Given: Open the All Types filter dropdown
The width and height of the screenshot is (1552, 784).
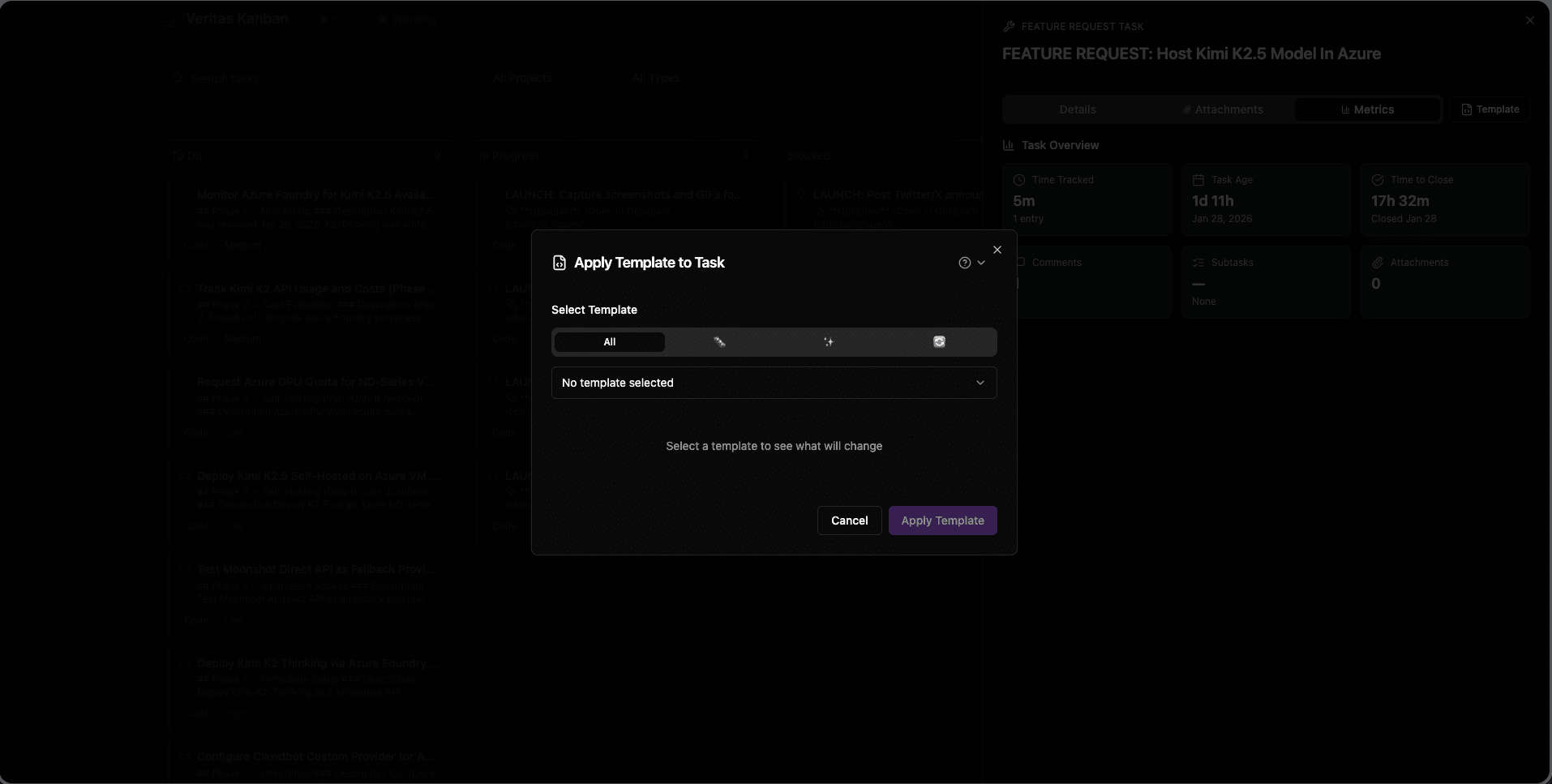Looking at the screenshot, I should [655, 79].
